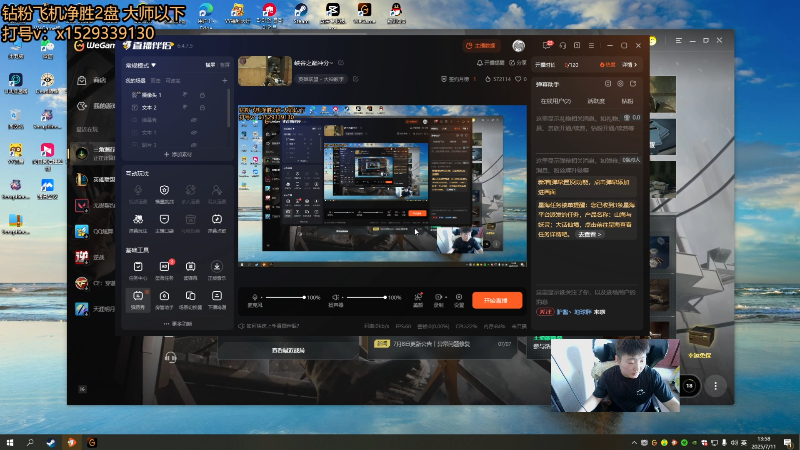Open the gear icon in the right panel header
Image resolution: width=800 pixels, height=450 pixels.
(x=620, y=84)
